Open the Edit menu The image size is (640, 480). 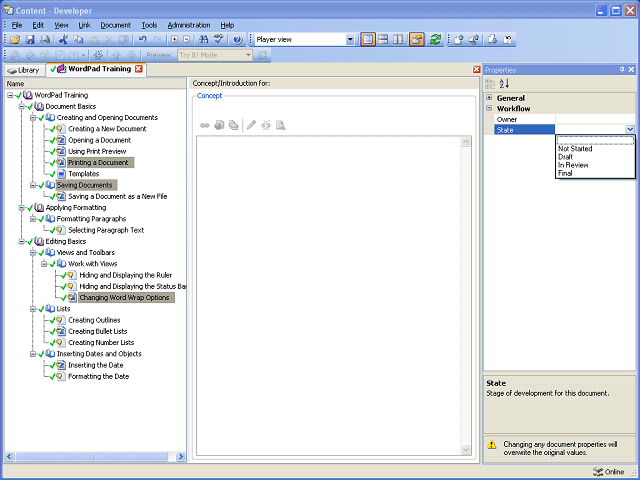(38, 25)
